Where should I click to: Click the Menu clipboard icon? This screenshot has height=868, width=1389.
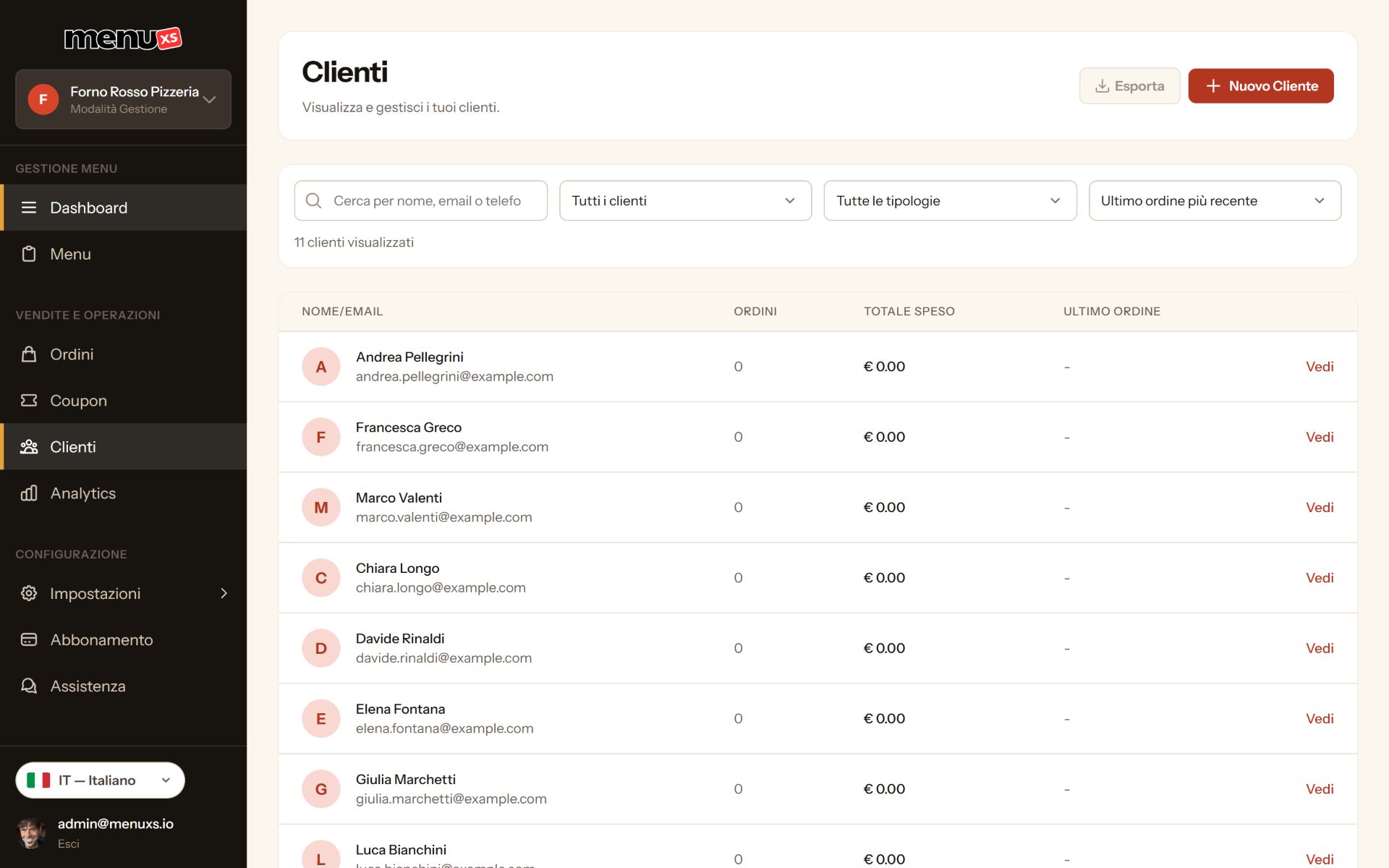(x=29, y=254)
